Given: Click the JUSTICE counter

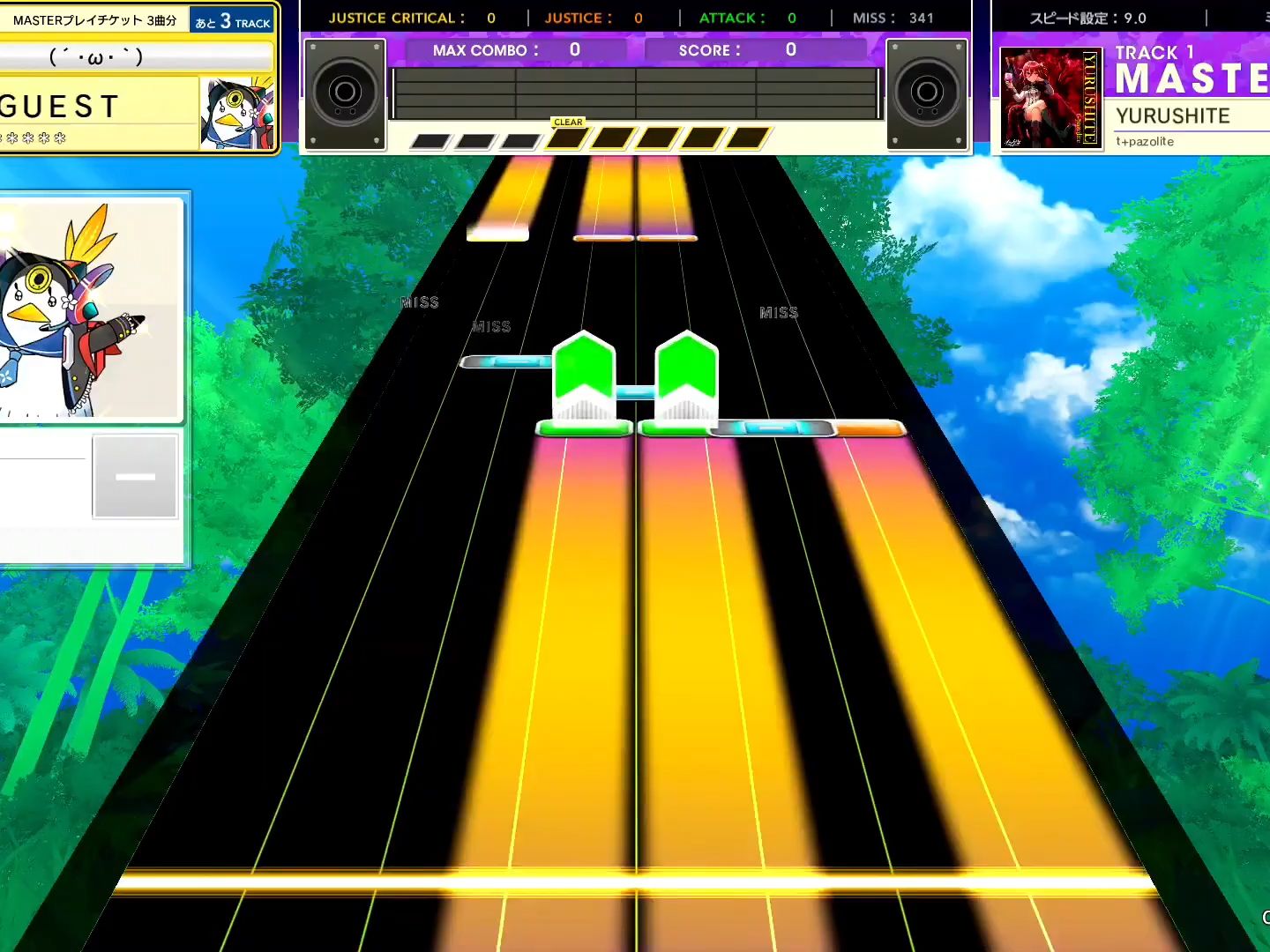Looking at the screenshot, I should pos(594,18).
